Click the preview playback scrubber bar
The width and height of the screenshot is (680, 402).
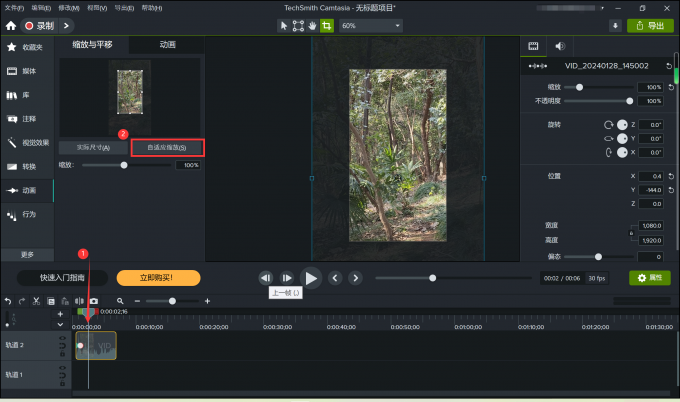coord(453,278)
